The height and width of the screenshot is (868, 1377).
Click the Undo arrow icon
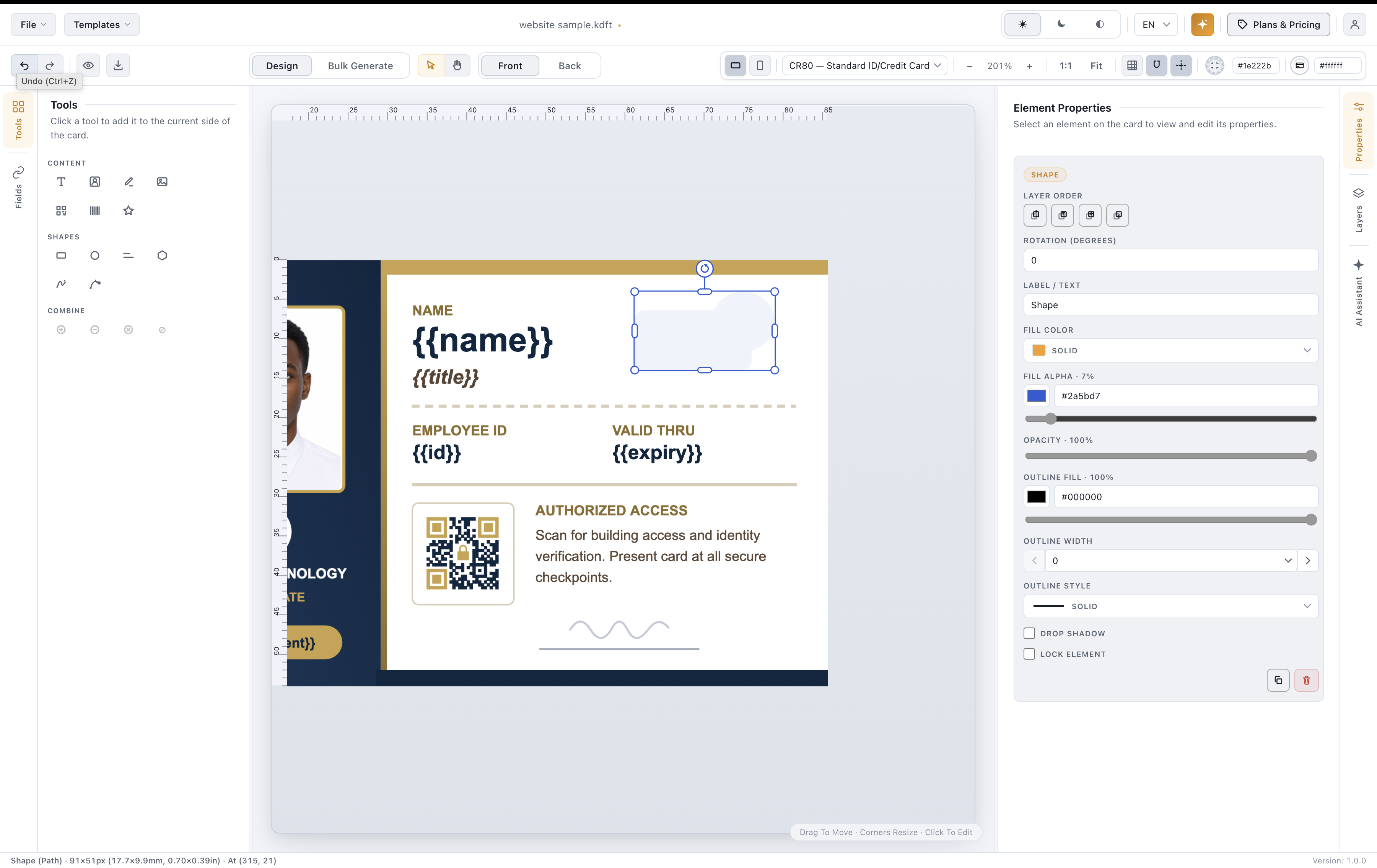24,65
